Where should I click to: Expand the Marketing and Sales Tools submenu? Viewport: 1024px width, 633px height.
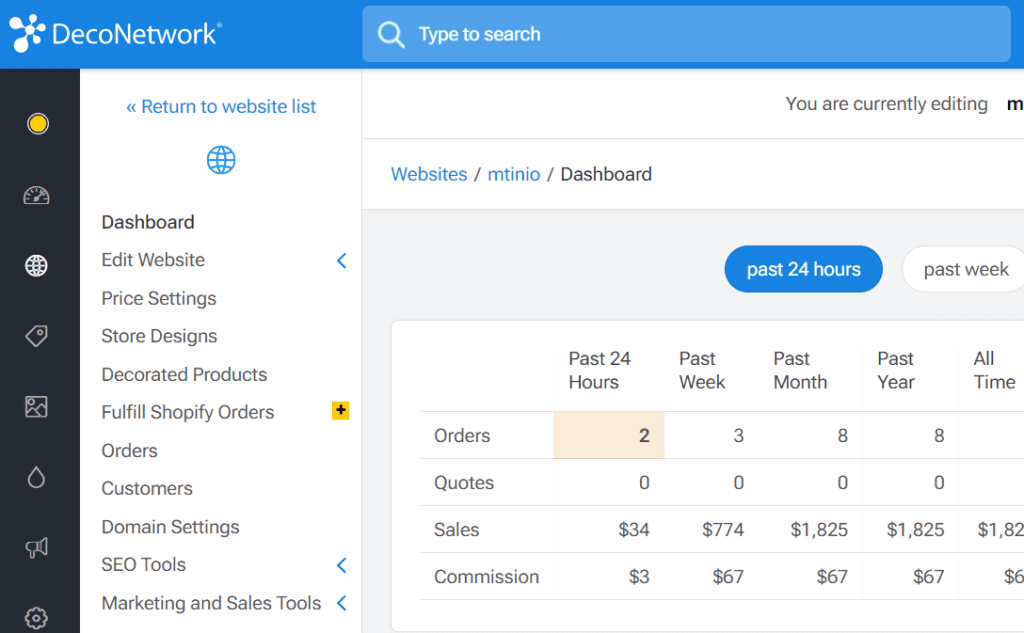click(341, 603)
